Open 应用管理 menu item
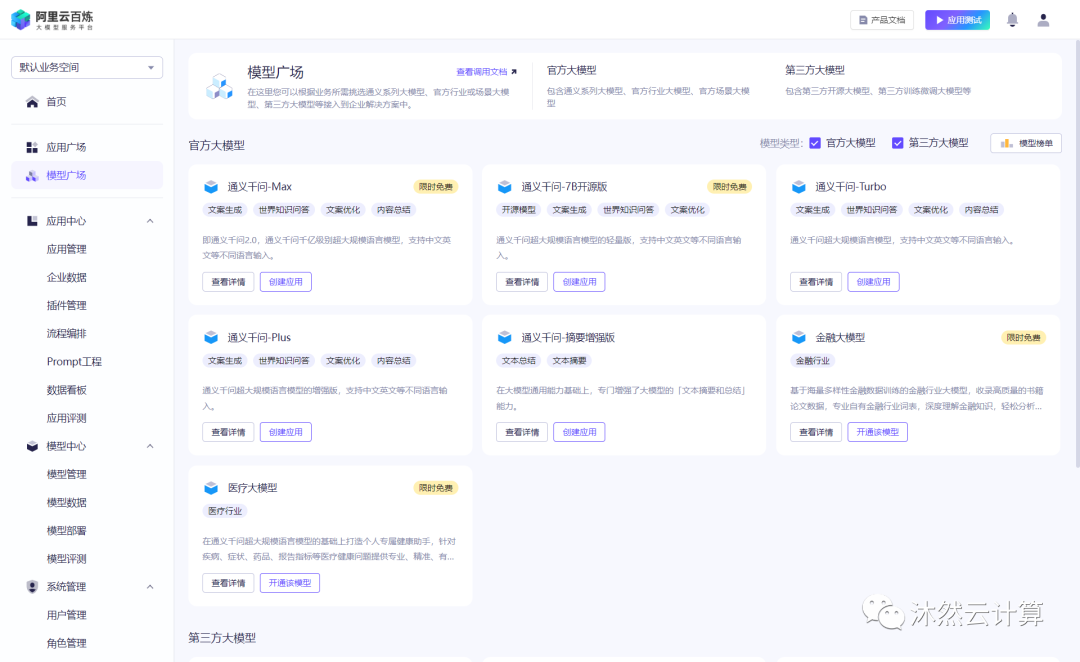 [x=66, y=249]
